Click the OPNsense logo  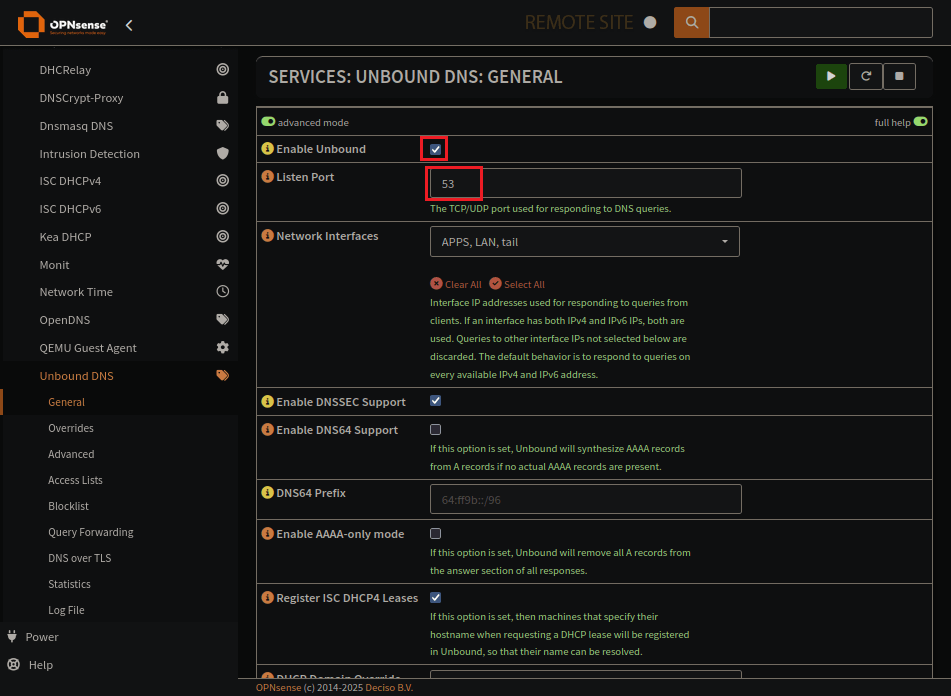coord(62,25)
